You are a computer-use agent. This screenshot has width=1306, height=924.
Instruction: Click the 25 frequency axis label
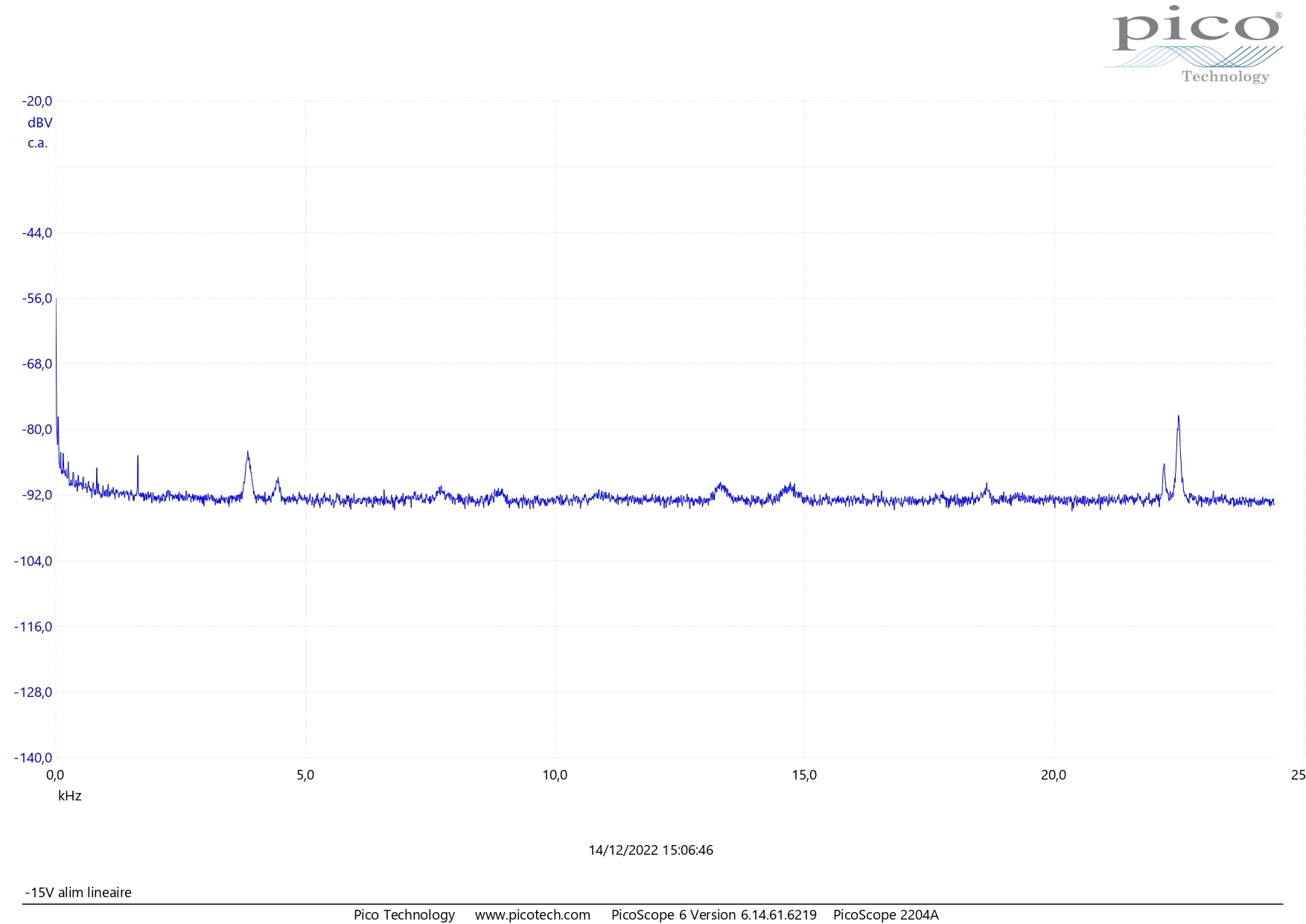pos(1298,775)
